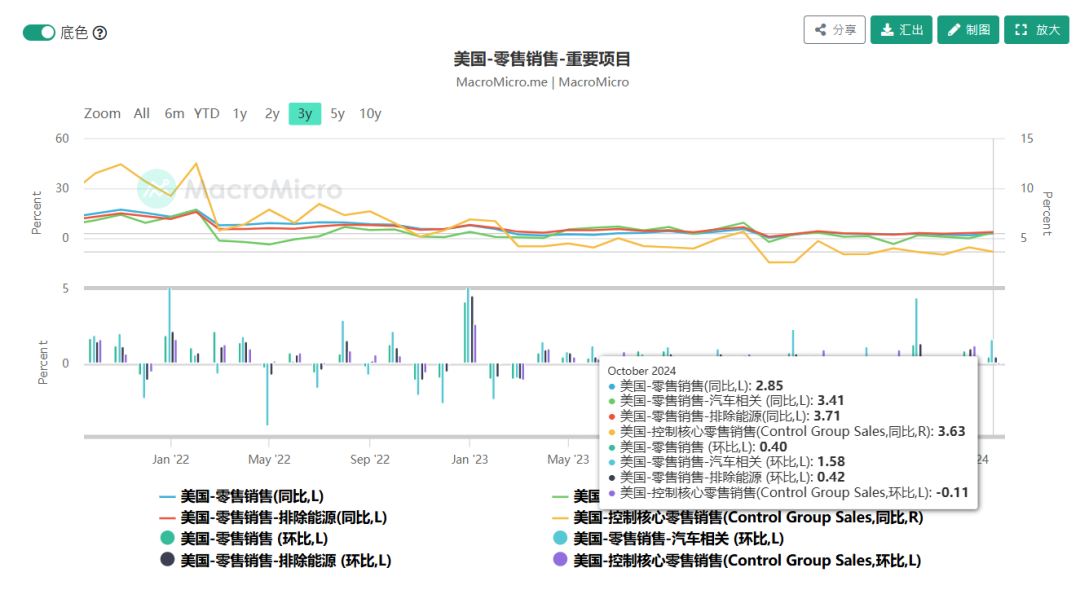Image resolution: width=1080 pixels, height=612 pixels.
Task: Choose the 2y zoom range
Action: [x=272, y=114]
